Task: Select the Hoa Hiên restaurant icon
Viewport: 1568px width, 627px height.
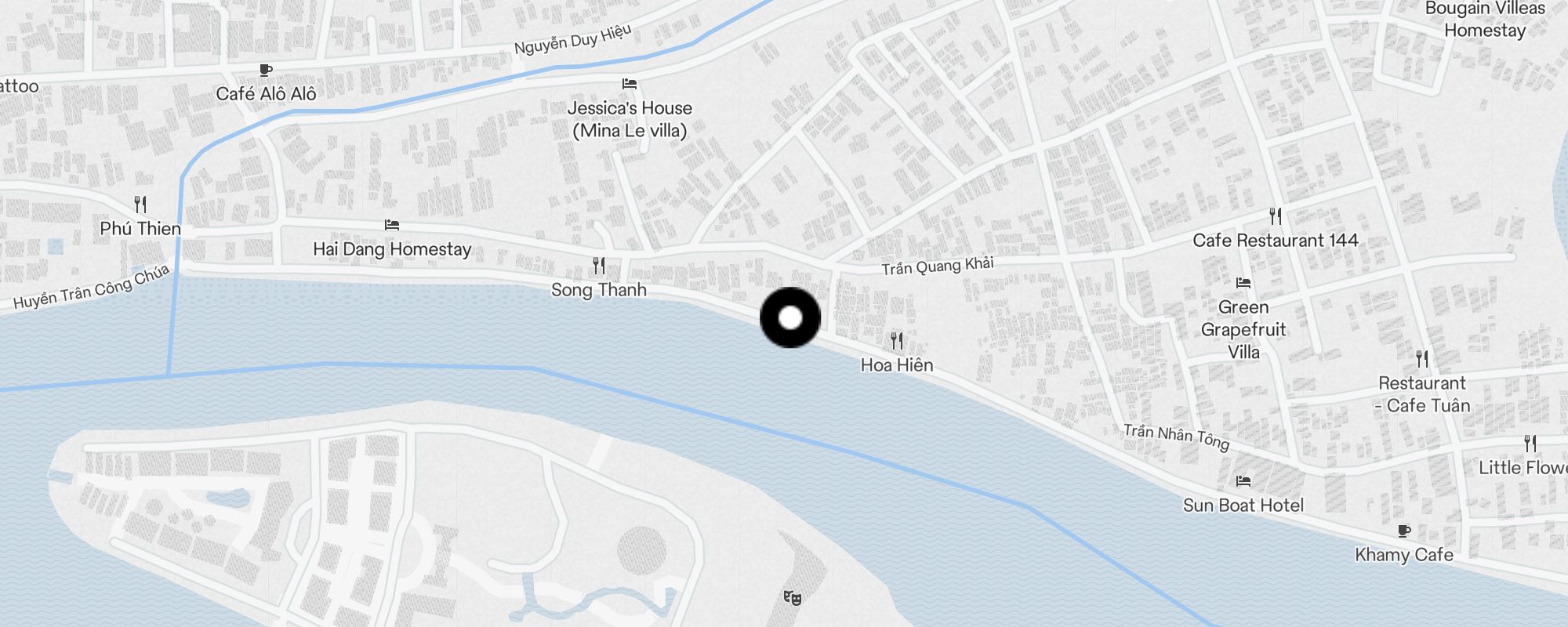Action: [x=897, y=341]
